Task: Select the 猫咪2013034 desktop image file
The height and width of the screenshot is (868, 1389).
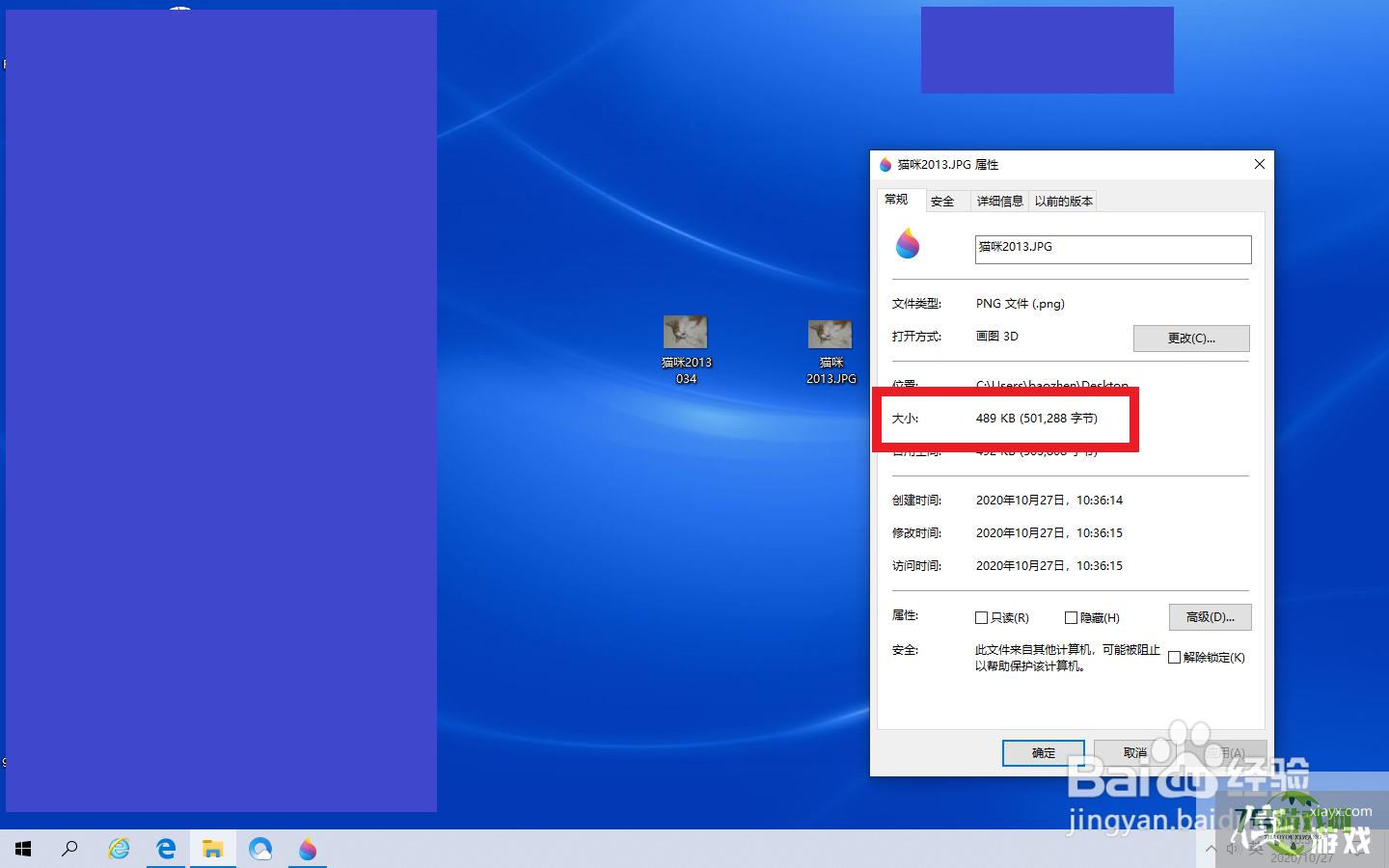Action: point(686,350)
